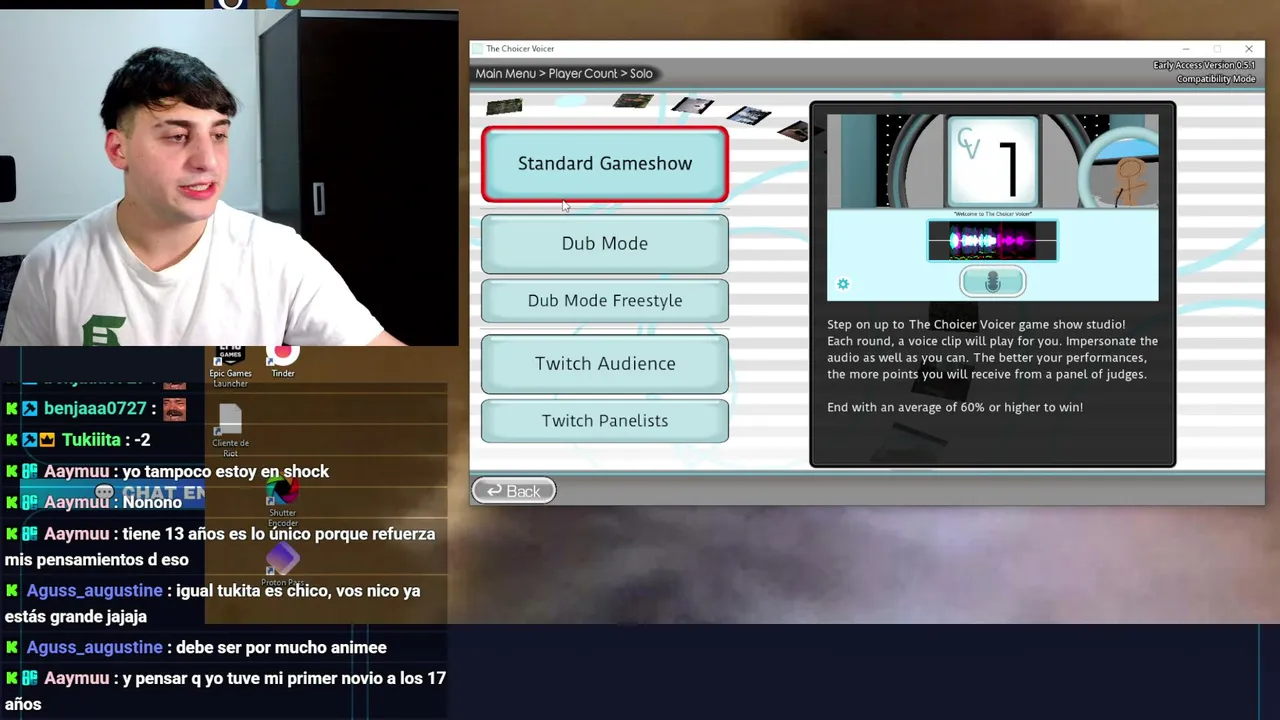Open the Twitch Panelists mode
The height and width of the screenshot is (720, 1280).
point(605,420)
